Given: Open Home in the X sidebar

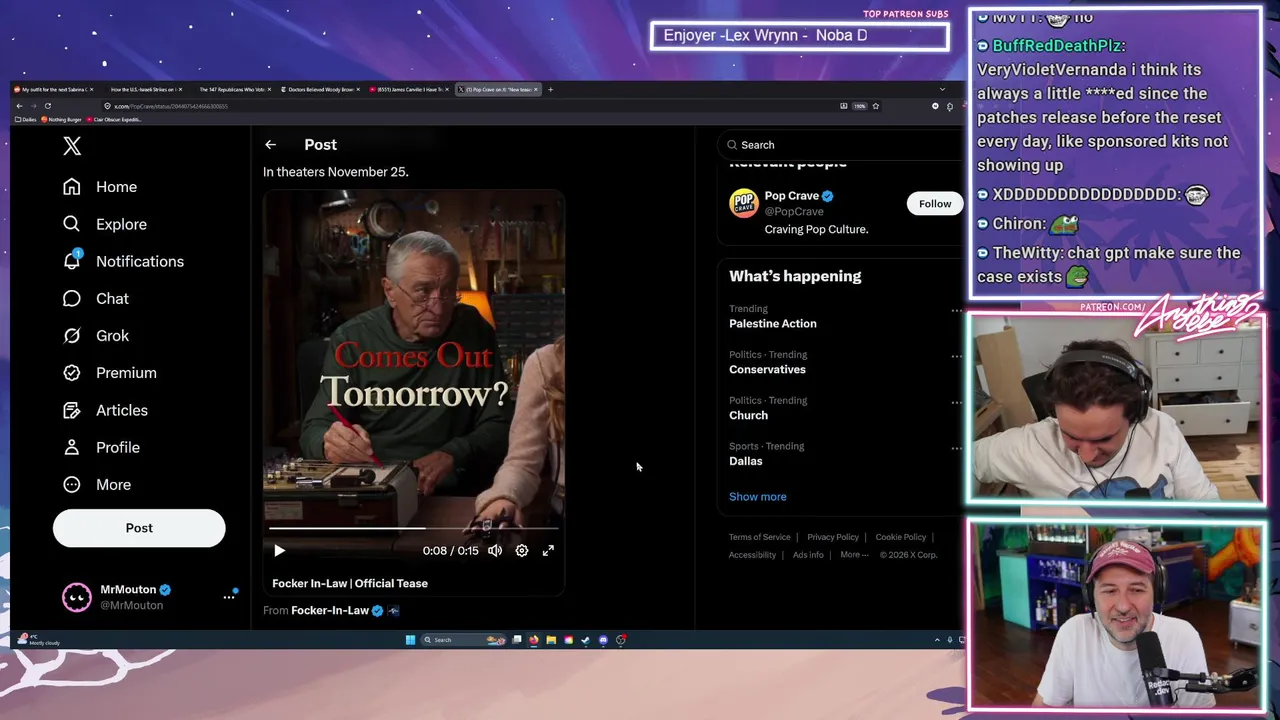Looking at the screenshot, I should pos(99,187).
